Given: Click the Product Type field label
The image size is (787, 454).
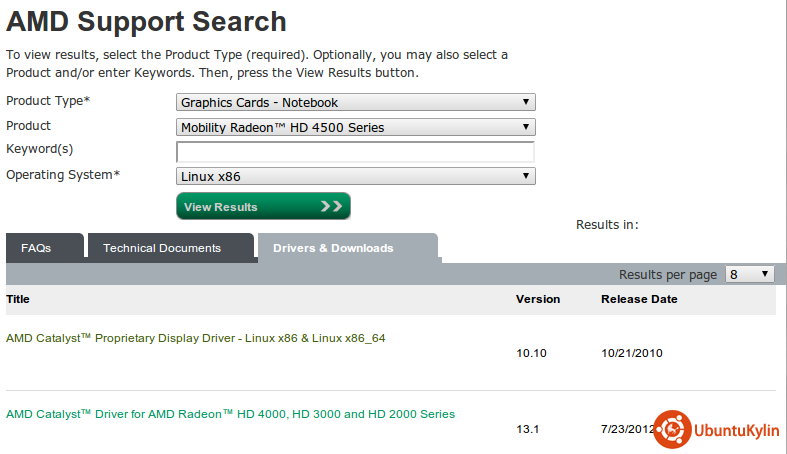Looking at the screenshot, I should tap(48, 102).
